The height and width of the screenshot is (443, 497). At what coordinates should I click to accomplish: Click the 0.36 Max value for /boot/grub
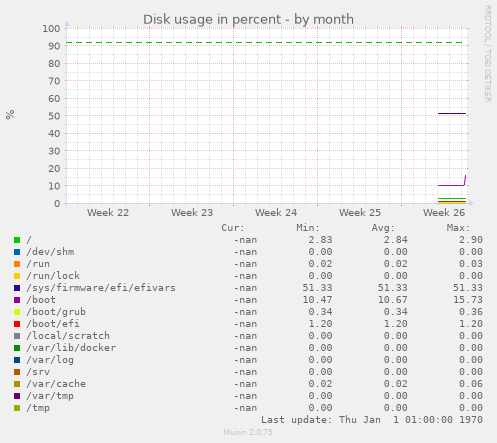pos(471,312)
